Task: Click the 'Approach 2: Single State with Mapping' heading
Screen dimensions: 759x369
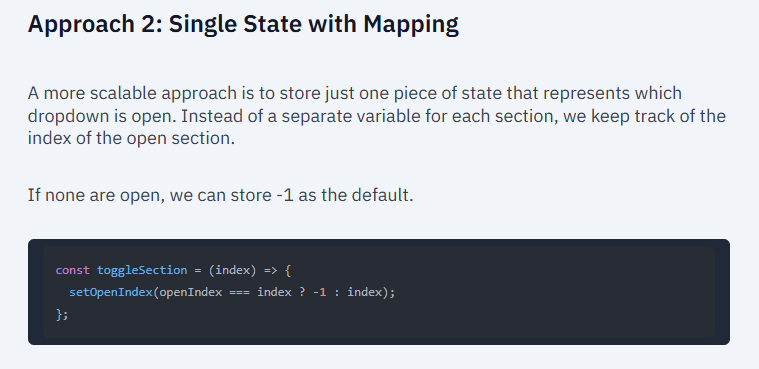Action: 243,25
